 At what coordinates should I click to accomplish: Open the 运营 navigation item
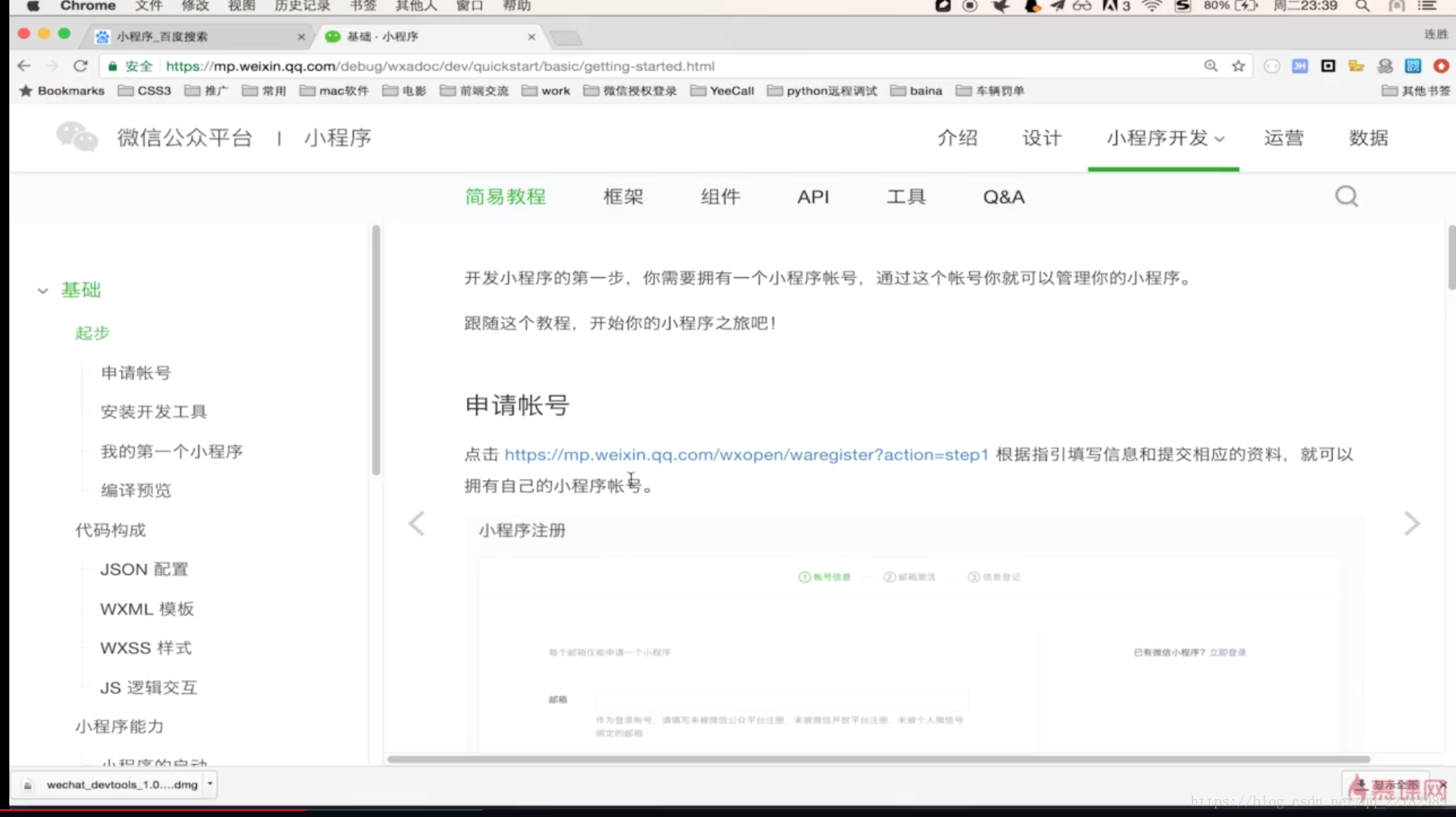[x=1284, y=138]
